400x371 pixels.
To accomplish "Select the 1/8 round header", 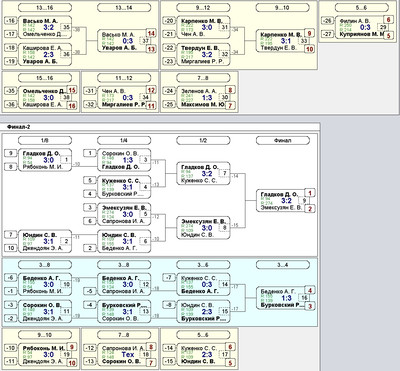I will pos(45,140).
